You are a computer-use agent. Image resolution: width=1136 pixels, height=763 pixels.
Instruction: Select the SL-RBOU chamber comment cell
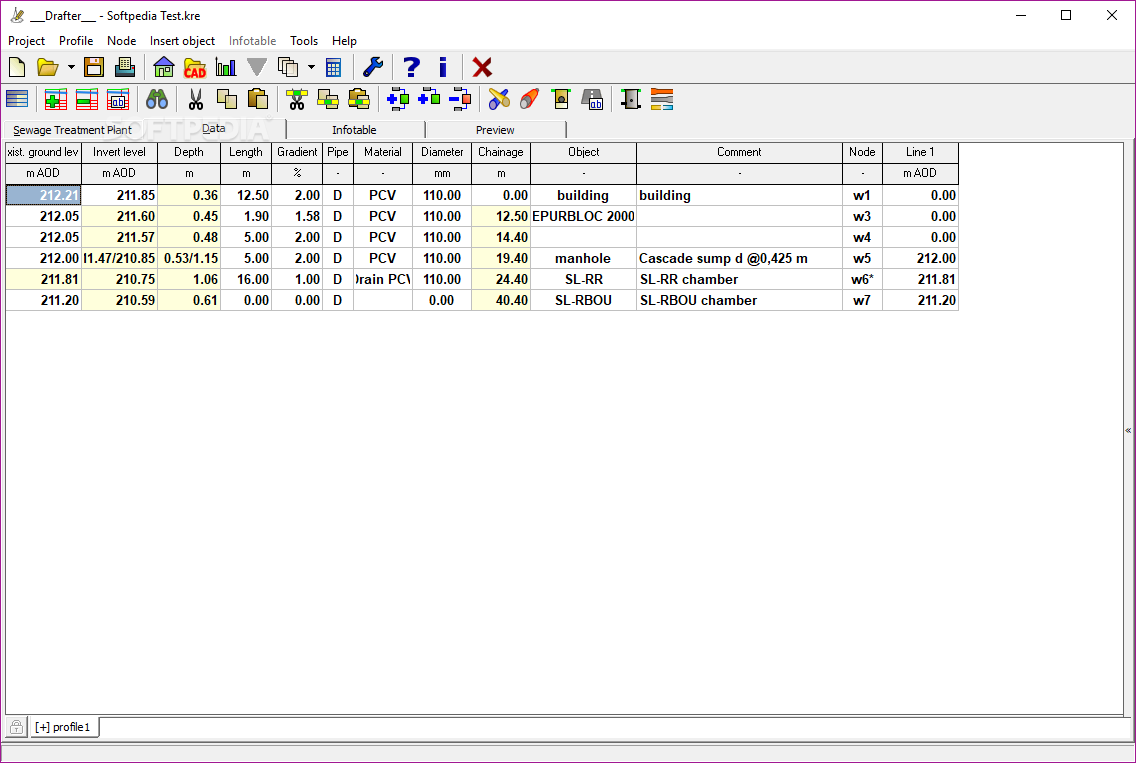click(x=739, y=301)
